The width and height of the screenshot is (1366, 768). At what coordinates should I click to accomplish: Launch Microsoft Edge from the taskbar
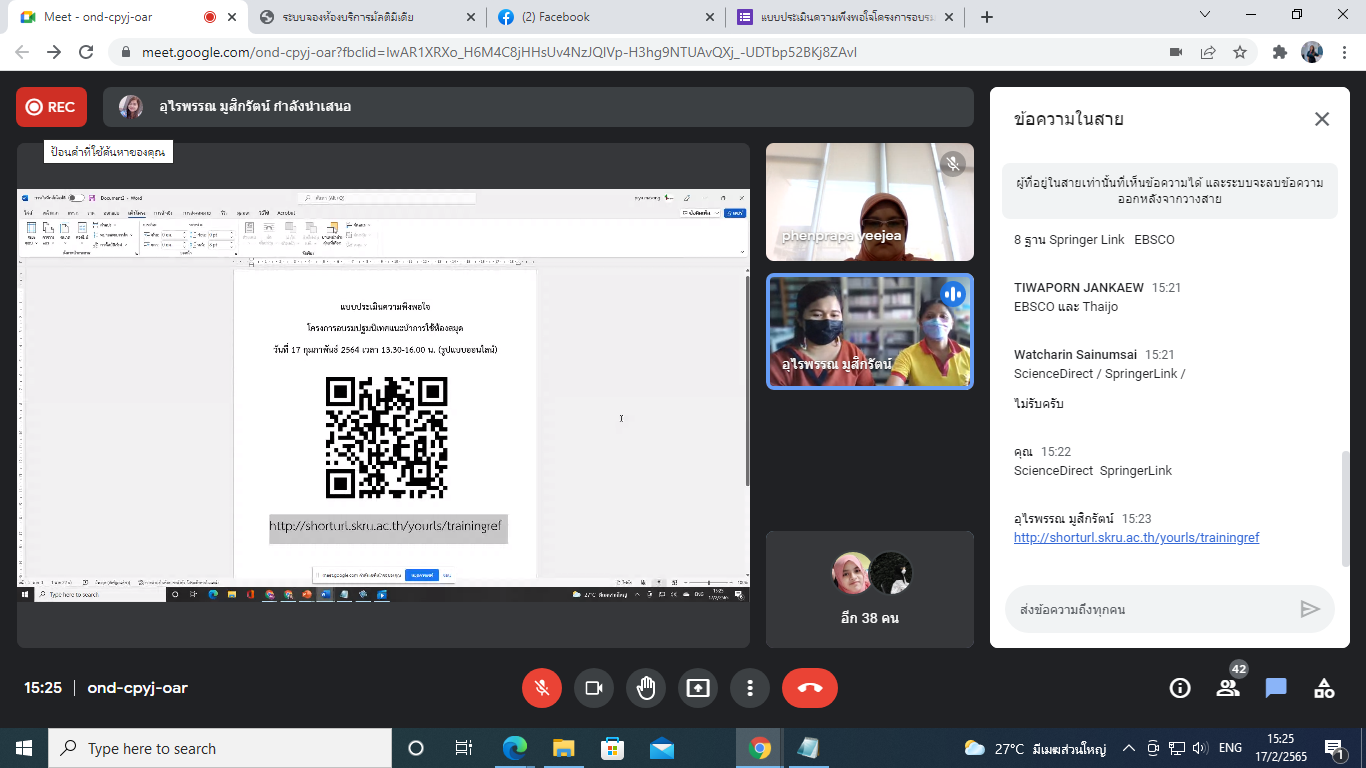point(514,748)
